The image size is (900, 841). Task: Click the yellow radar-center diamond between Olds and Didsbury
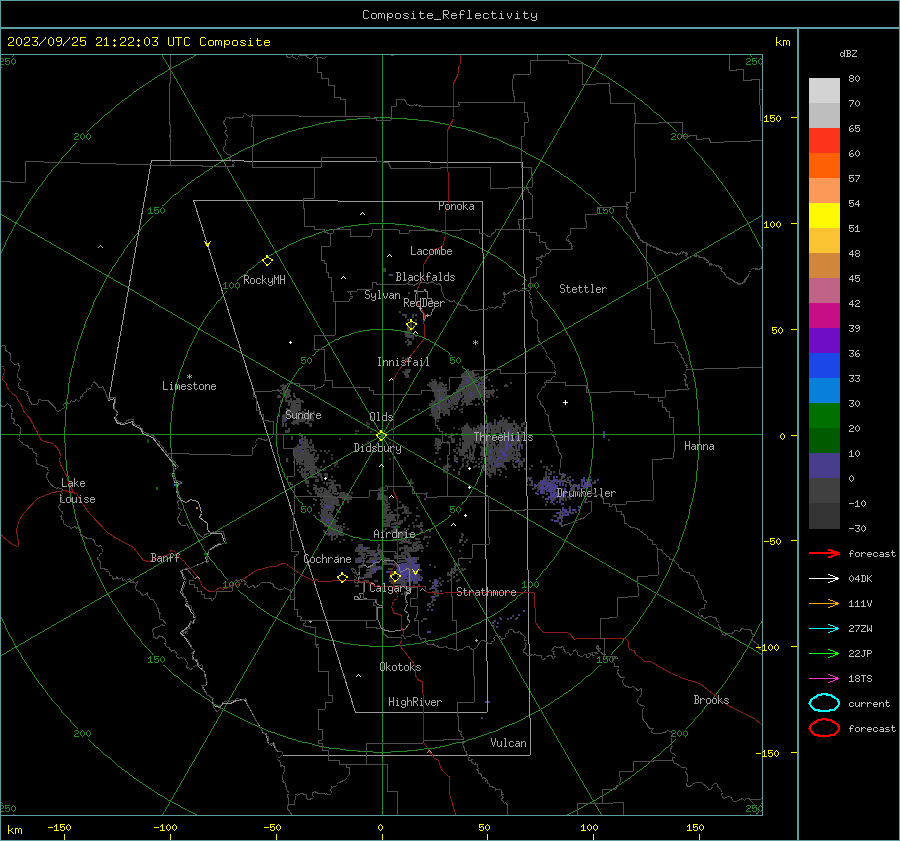(381, 435)
